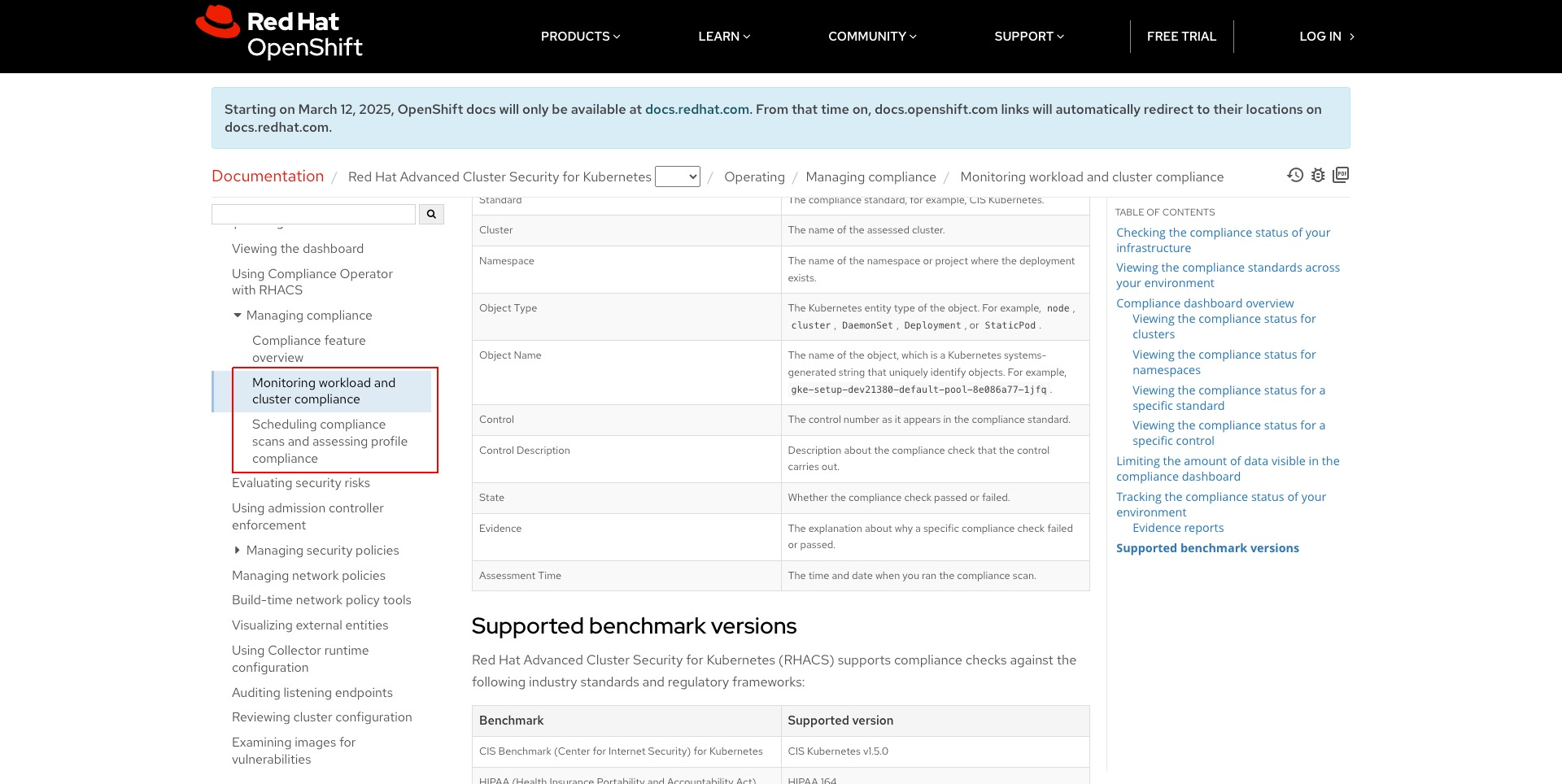Jump to Viewing the compliance status for a specific standard
The image size is (1562, 784).
pyautogui.click(x=1228, y=398)
